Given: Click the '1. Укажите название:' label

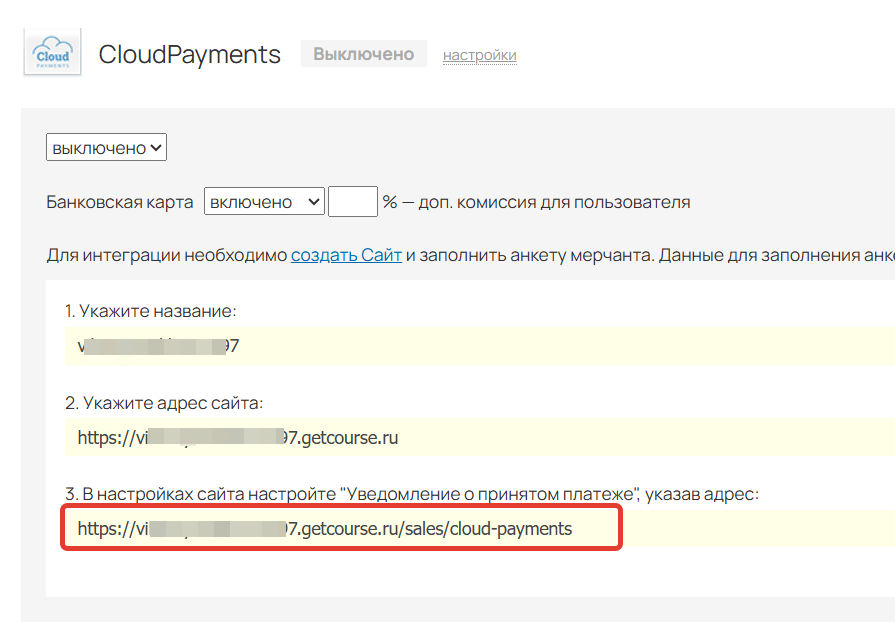Looking at the screenshot, I should point(151,311).
